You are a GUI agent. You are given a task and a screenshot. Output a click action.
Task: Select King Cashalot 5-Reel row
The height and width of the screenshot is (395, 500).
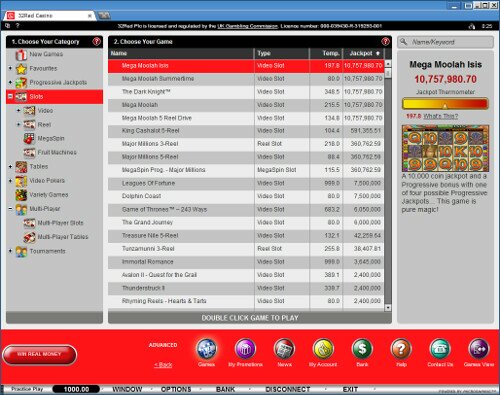(x=246, y=131)
